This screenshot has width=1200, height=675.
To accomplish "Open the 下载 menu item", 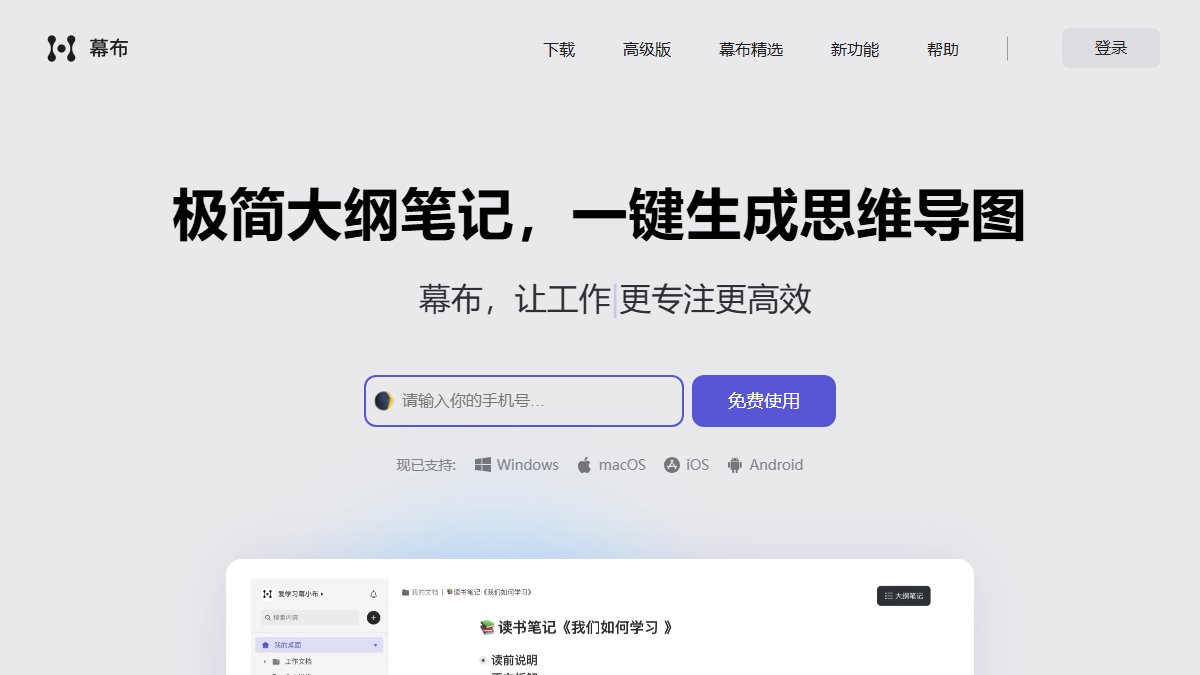I will point(559,49).
